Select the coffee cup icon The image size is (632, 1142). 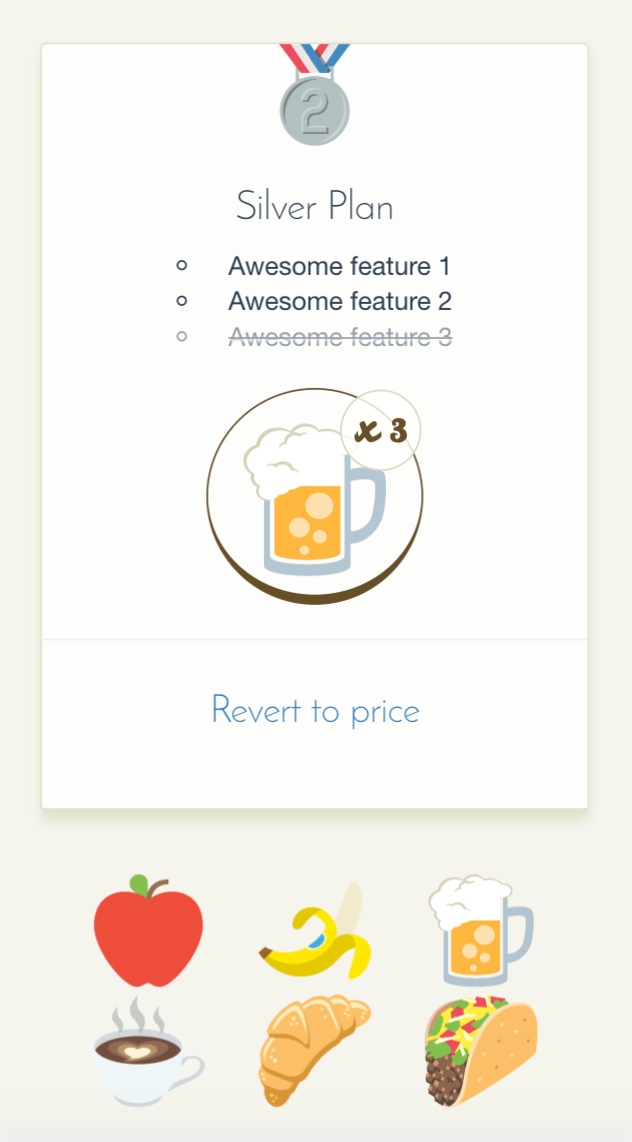tap(148, 1050)
